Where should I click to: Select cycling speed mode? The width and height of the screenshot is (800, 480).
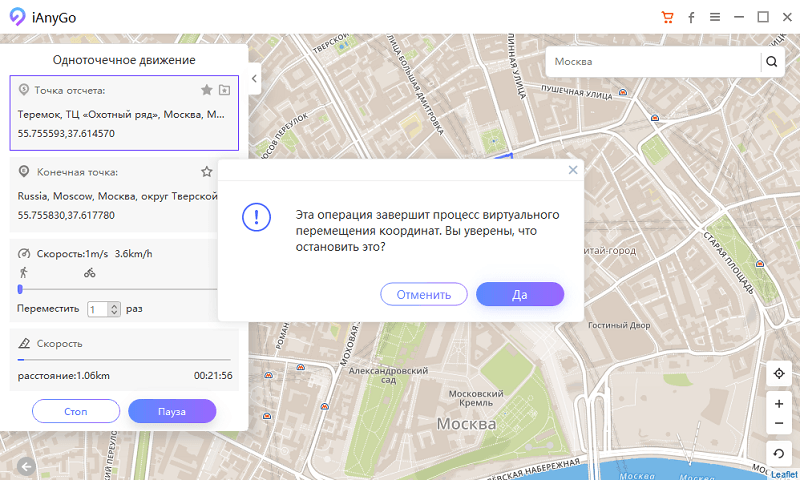point(89,272)
